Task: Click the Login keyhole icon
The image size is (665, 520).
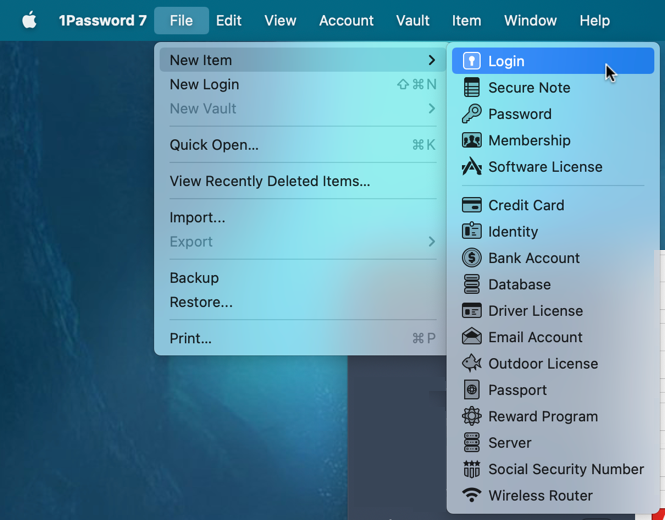Action: 471,61
